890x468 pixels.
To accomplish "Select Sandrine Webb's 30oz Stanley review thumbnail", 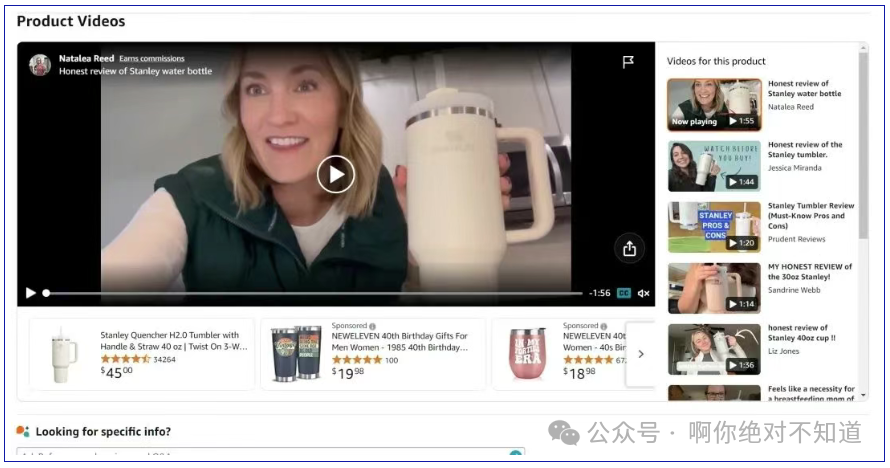I will (x=714, y=288).
